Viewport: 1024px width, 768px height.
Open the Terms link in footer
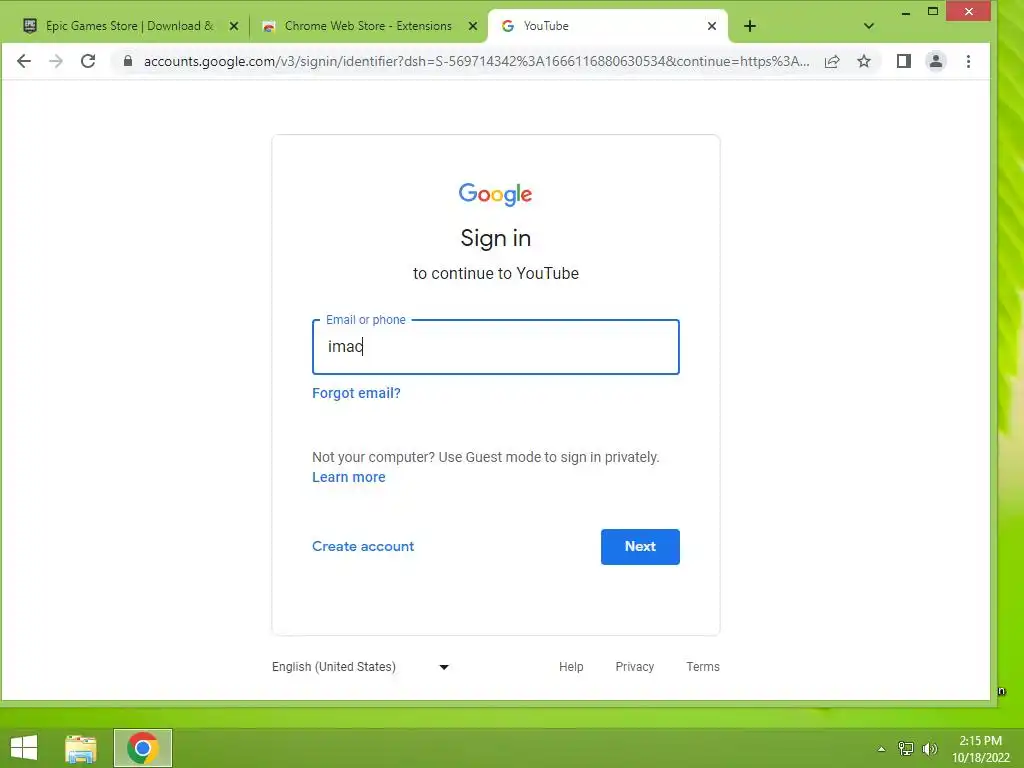pyautogui.click(x=703, y=667)
